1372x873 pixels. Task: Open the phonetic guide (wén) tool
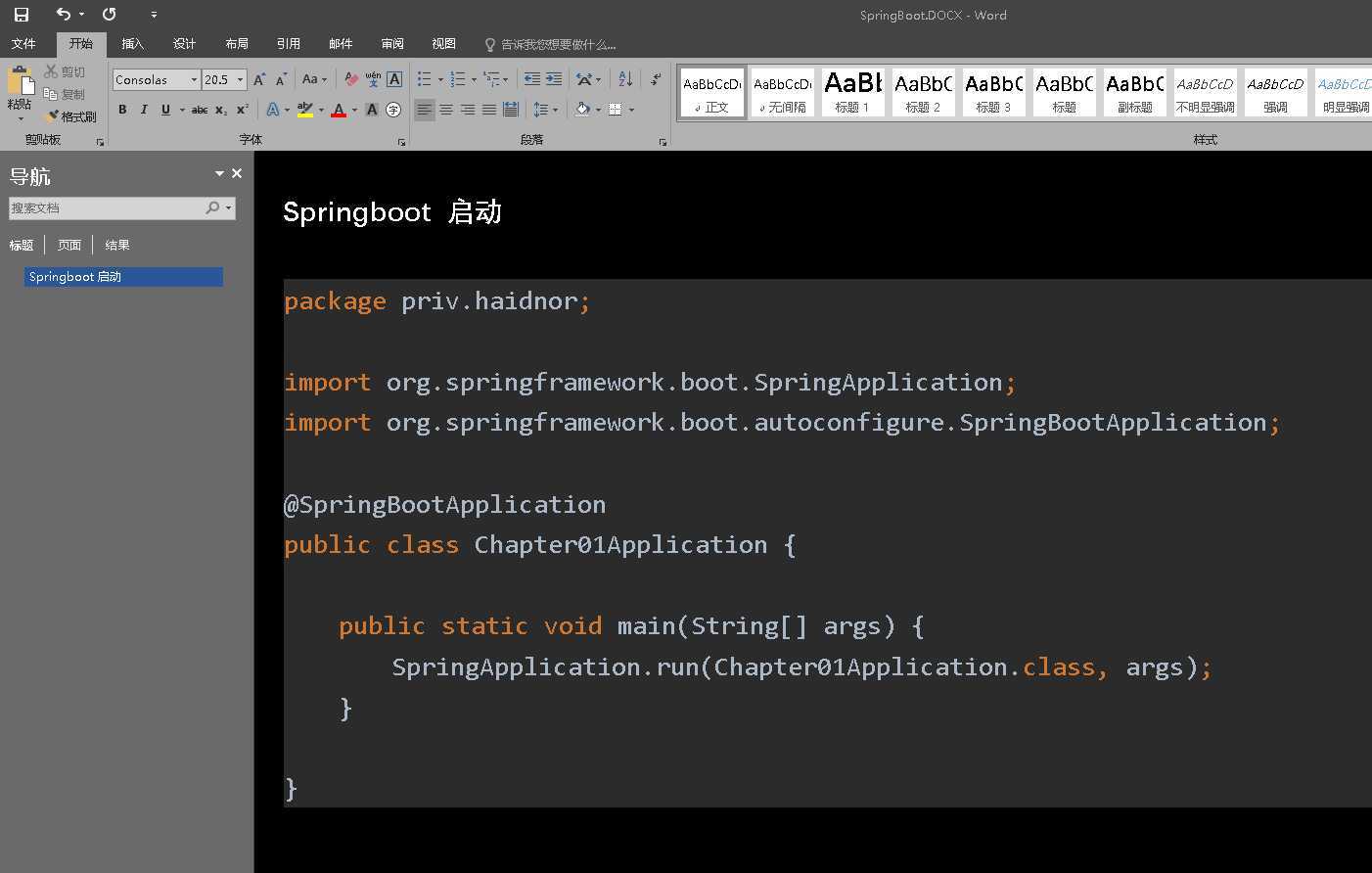click(x=373, y=80)
